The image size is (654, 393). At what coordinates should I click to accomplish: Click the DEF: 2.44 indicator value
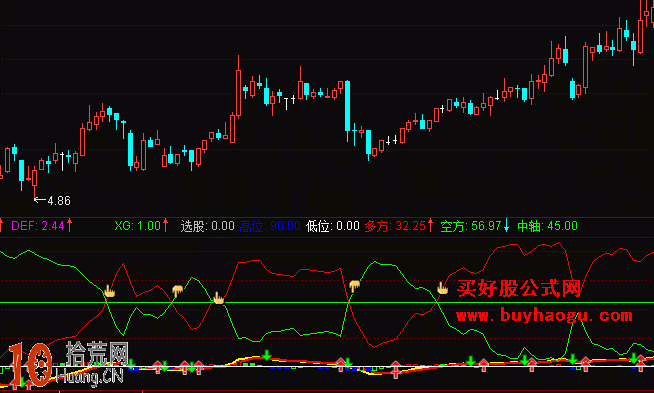pos(38,226)
